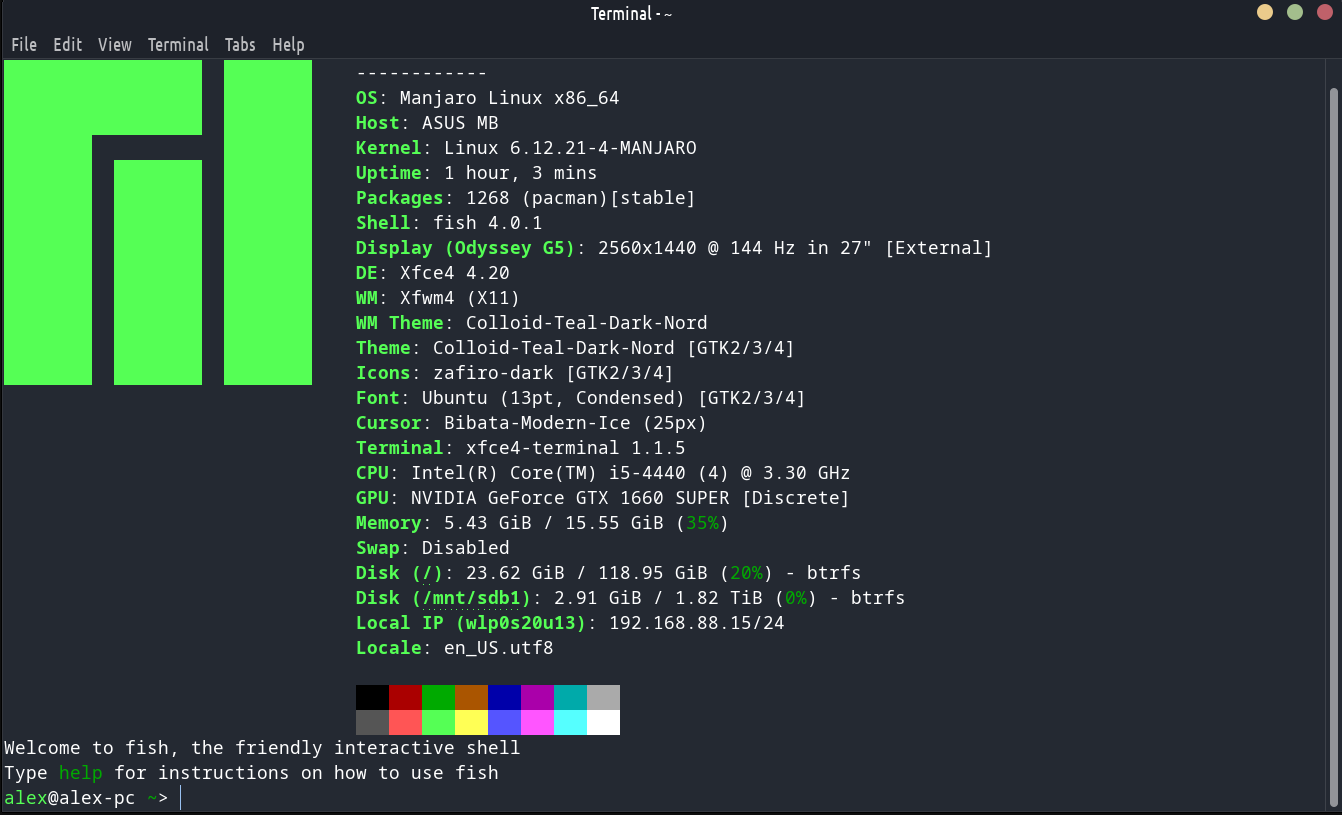1342x815 pixels.
Task: Click the white color block
Action: click(603, 722)
